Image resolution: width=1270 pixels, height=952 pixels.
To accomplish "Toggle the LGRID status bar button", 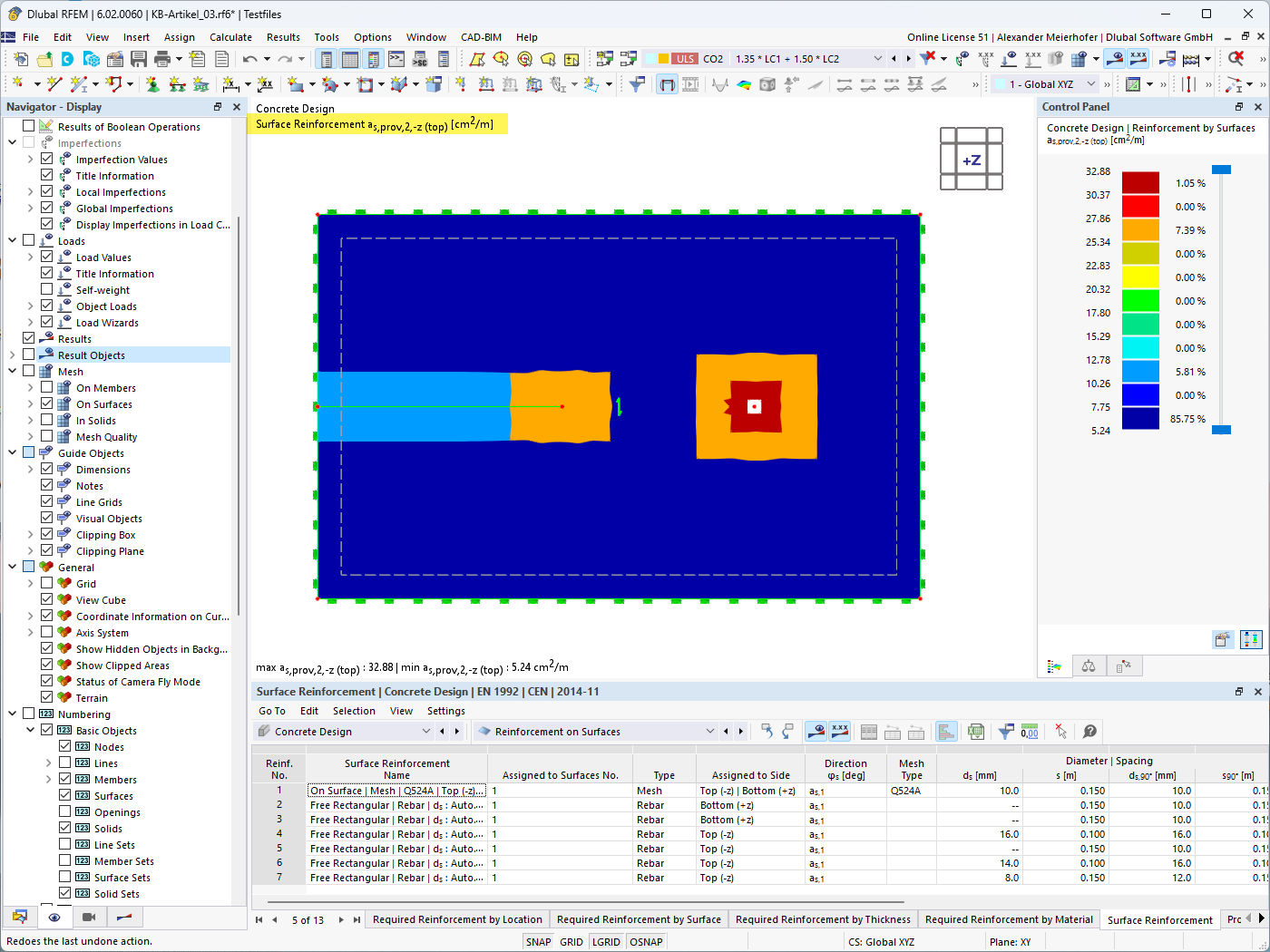I will pos(606,942).
